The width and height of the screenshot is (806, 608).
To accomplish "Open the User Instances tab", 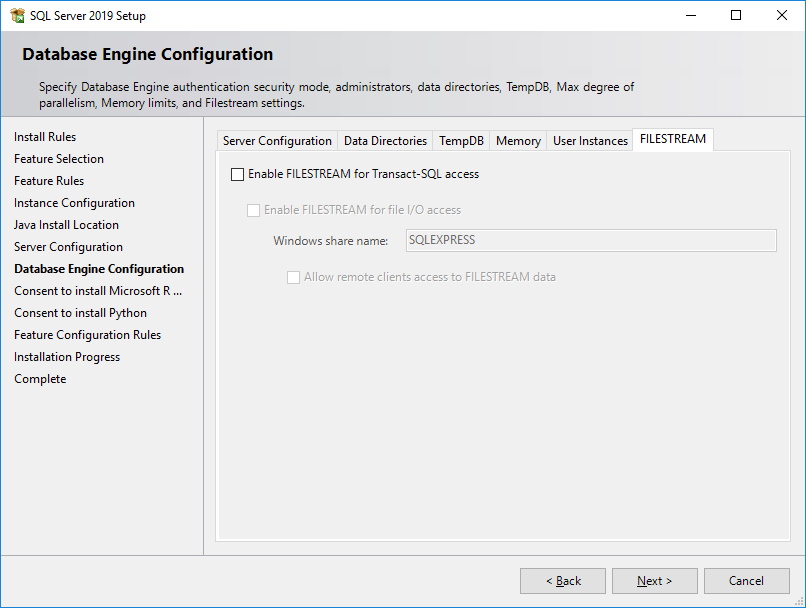I will click(590, 141).
